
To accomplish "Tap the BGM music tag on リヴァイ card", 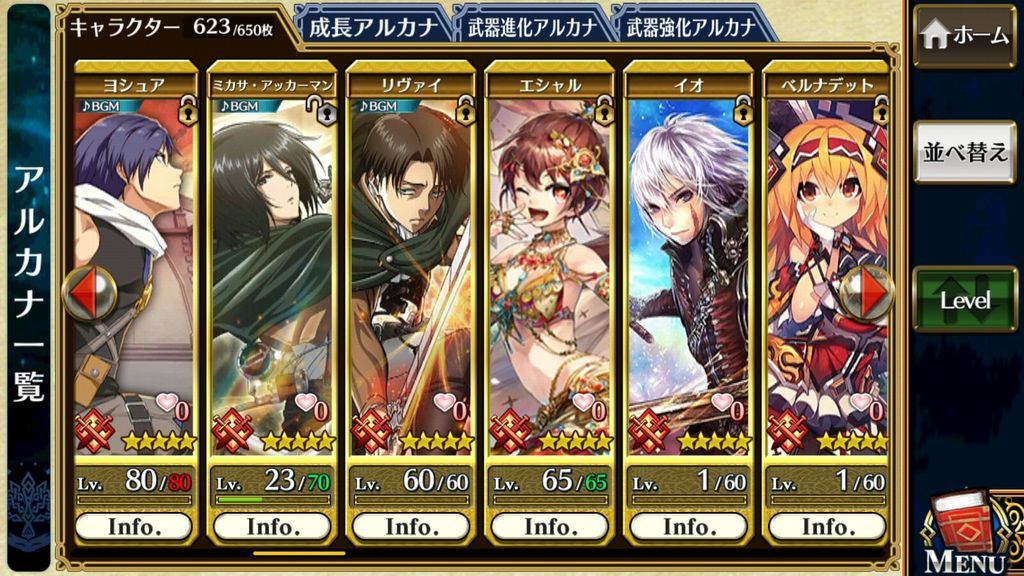I will [377, 106].
